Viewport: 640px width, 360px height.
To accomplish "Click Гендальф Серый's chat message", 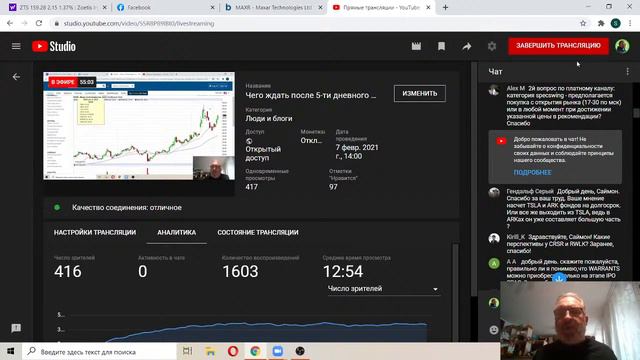I will pos(563,209).
